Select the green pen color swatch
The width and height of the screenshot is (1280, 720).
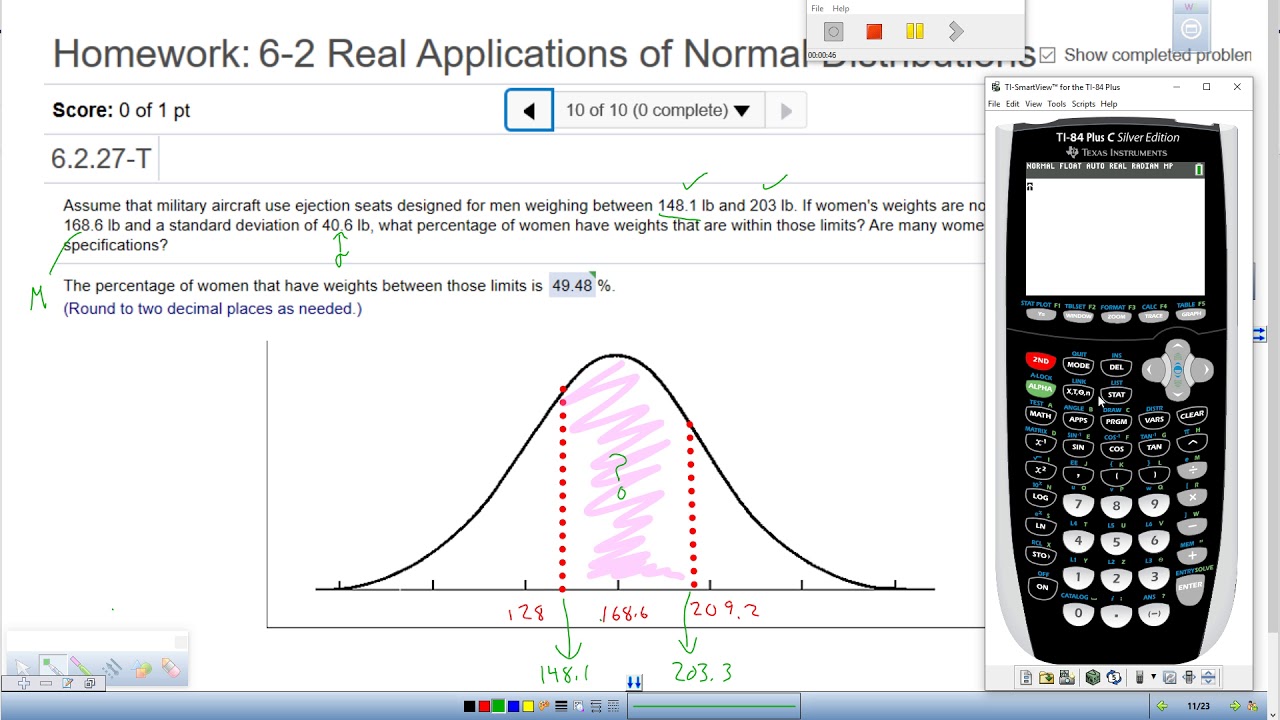[x=498, y=706]
